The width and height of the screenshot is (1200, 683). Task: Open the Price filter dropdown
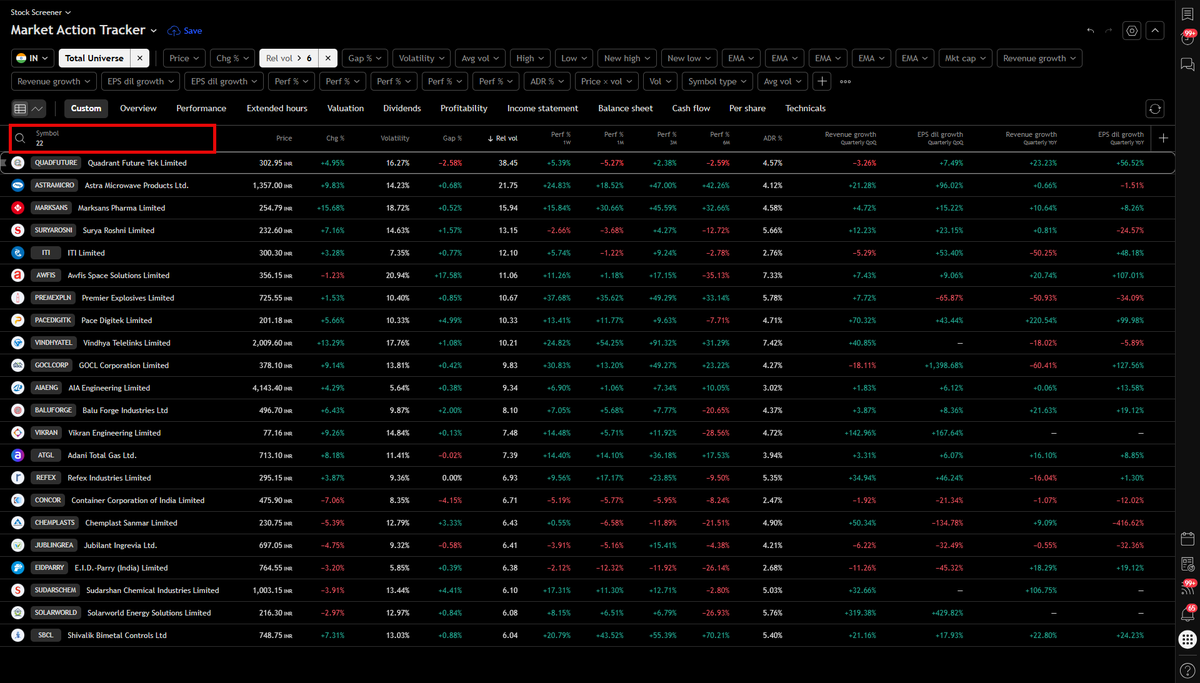tap(184, 58)
